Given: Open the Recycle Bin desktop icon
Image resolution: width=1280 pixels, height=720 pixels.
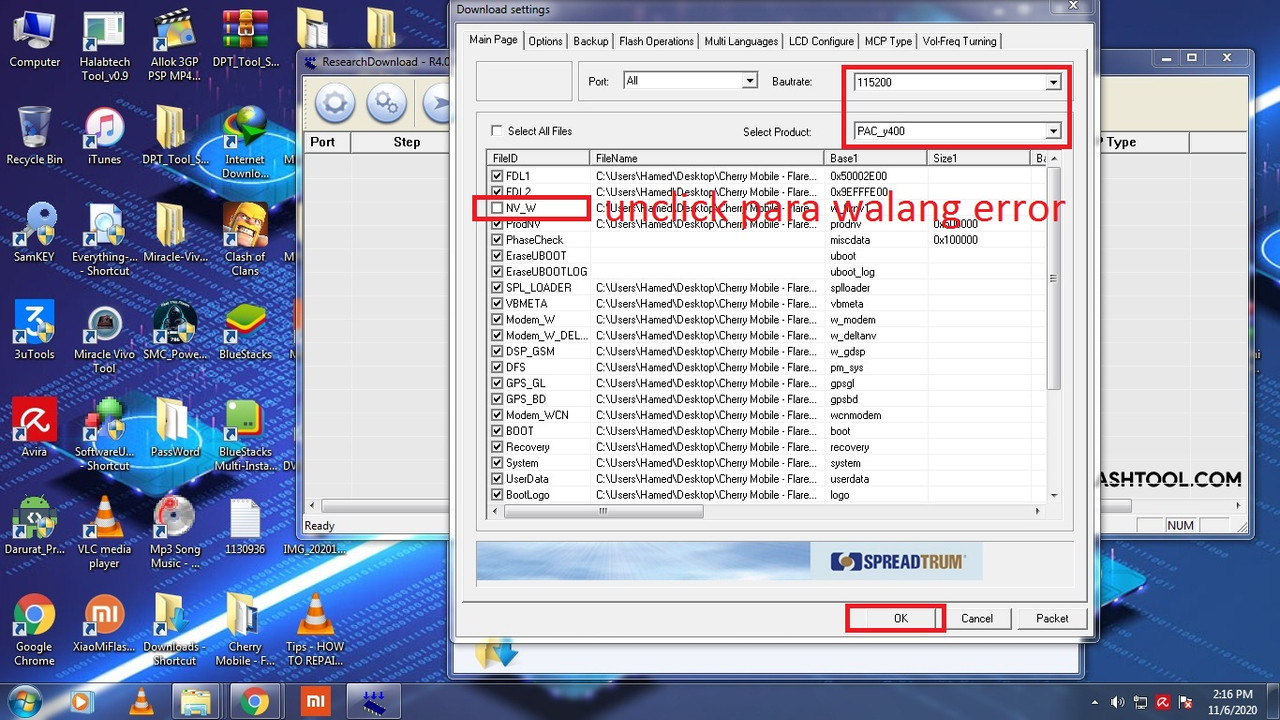Looking at the screenshot, I should (35, 135).
